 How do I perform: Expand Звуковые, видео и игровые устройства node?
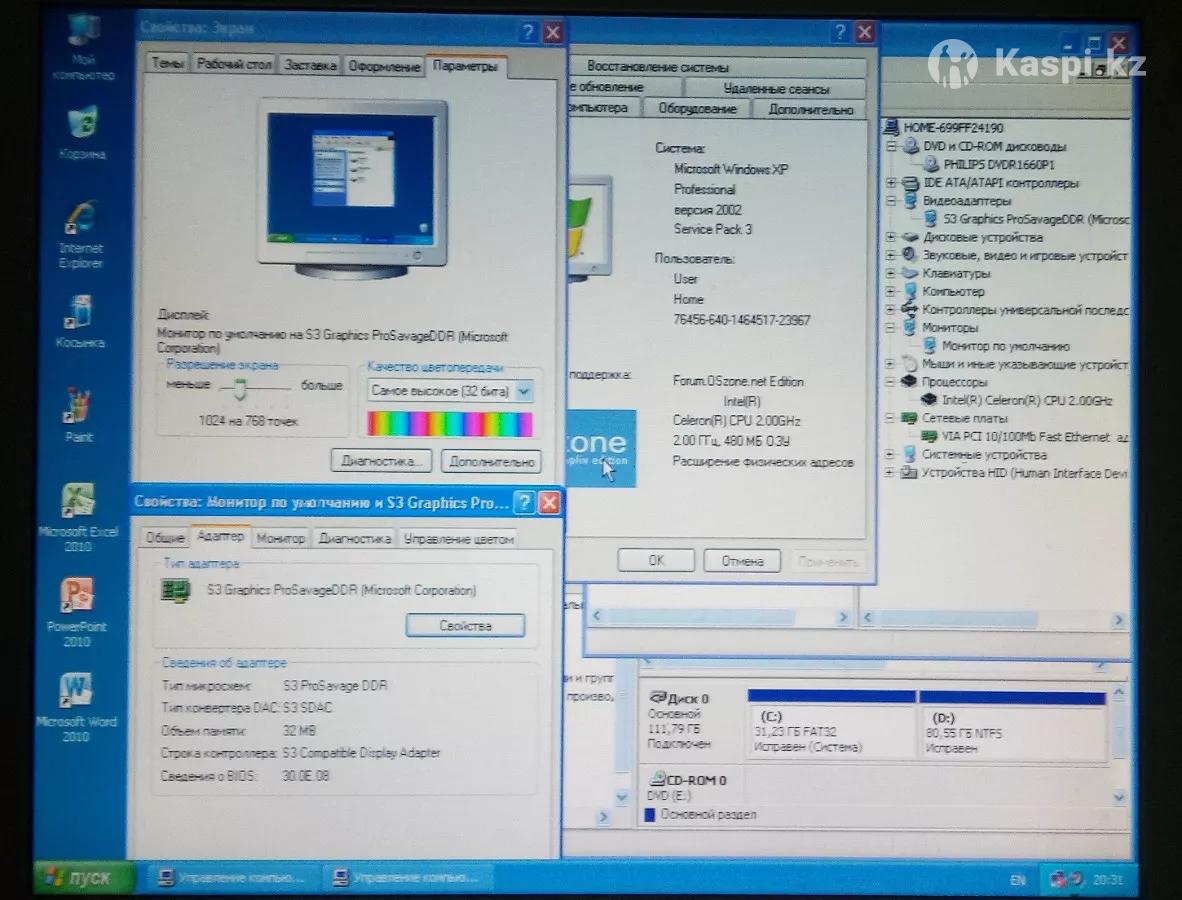point(891,255)
